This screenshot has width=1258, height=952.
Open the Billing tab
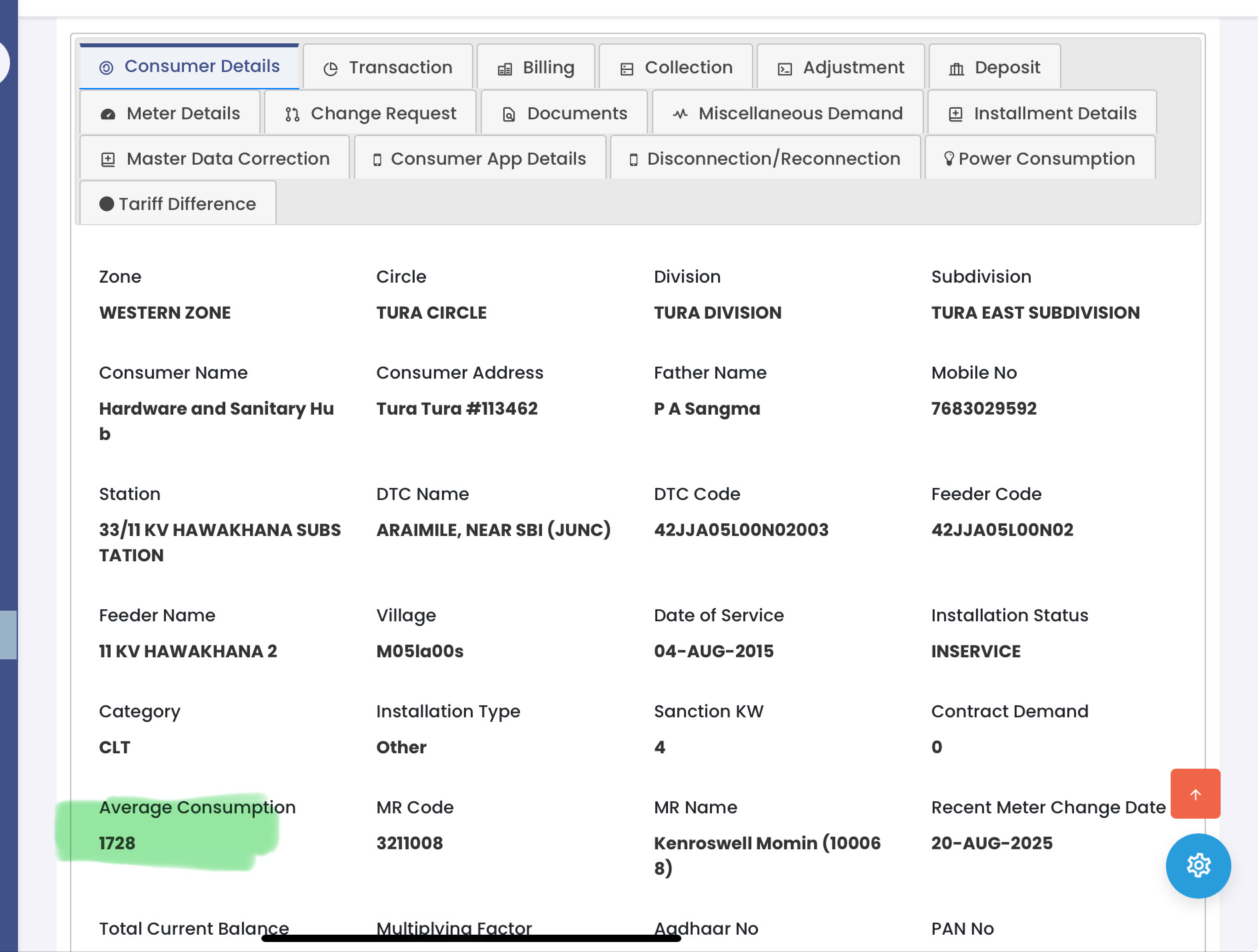pos(536,68)
